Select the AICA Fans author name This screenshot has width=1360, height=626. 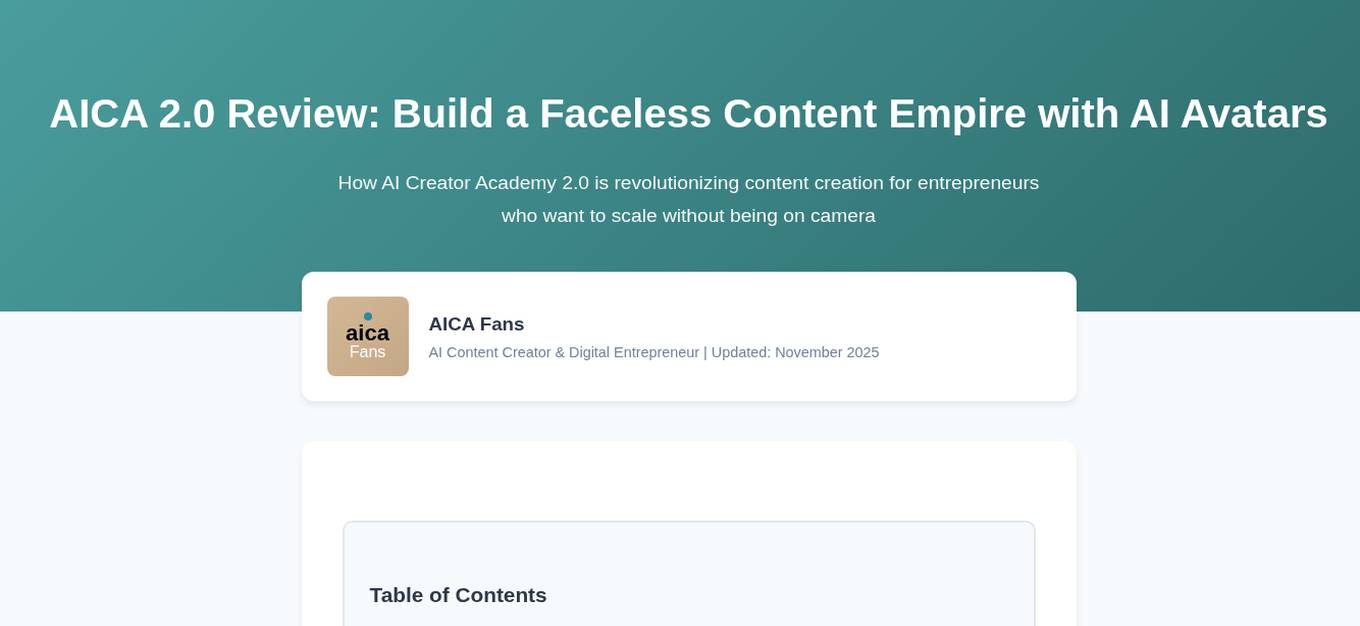point(476,324)
